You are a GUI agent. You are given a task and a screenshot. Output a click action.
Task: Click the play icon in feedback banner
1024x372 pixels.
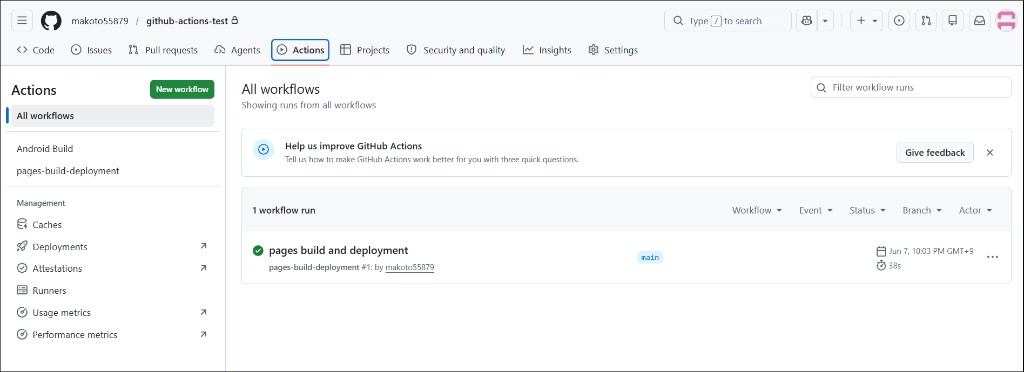(x=263, y=149)
